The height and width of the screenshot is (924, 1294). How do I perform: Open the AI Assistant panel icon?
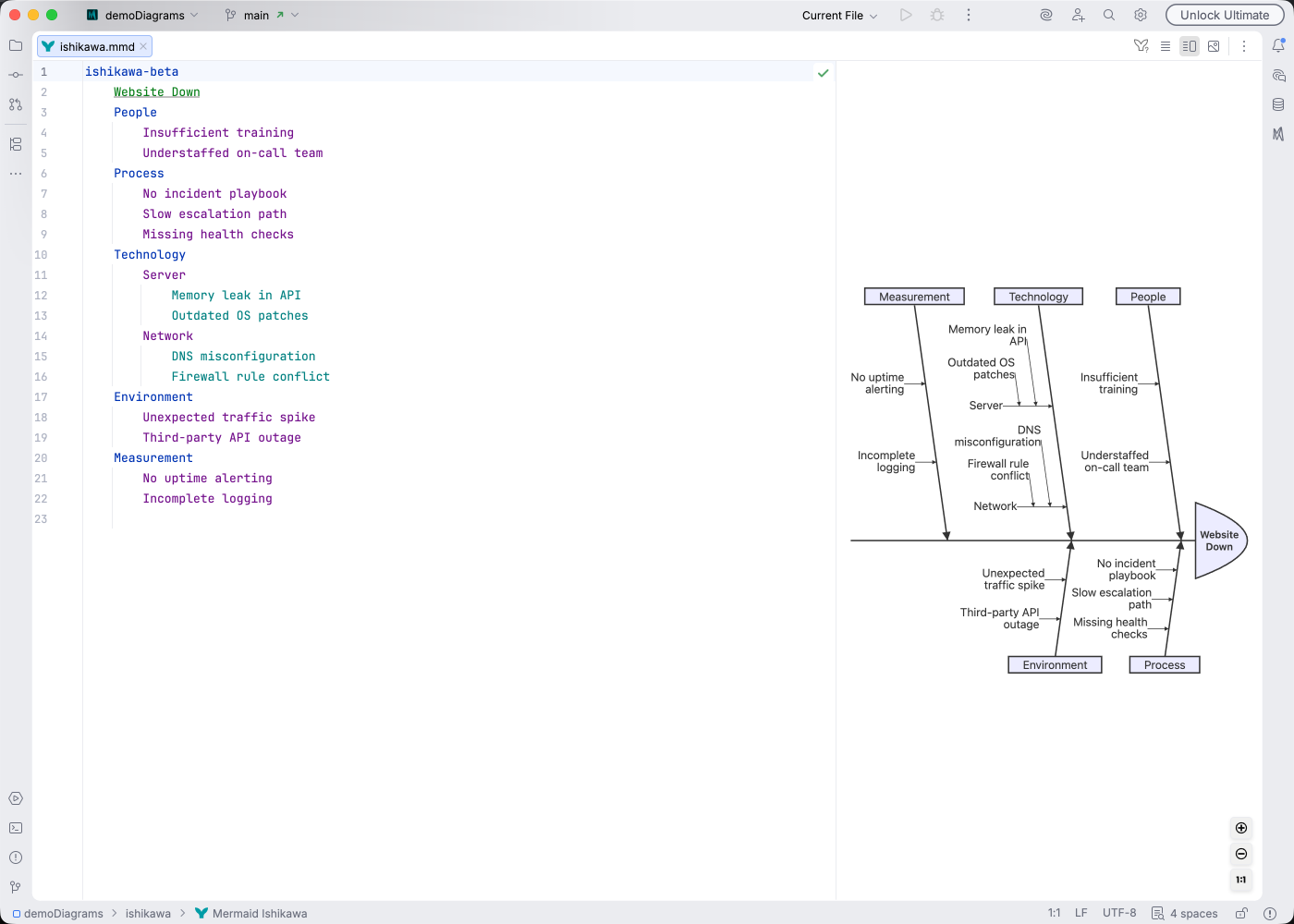tap(1277, 77)
